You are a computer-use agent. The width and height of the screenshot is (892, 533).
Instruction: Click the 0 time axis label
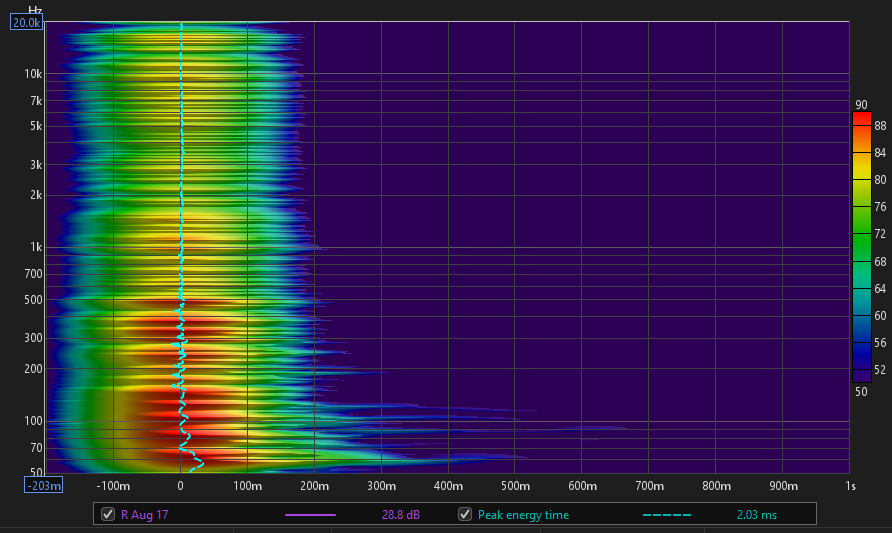point(180,486)
